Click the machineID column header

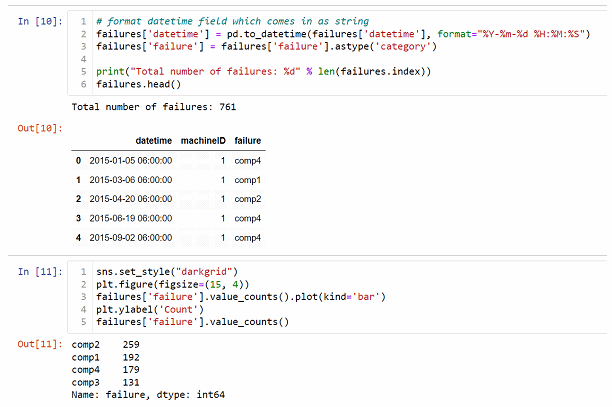tap(202, 142)
